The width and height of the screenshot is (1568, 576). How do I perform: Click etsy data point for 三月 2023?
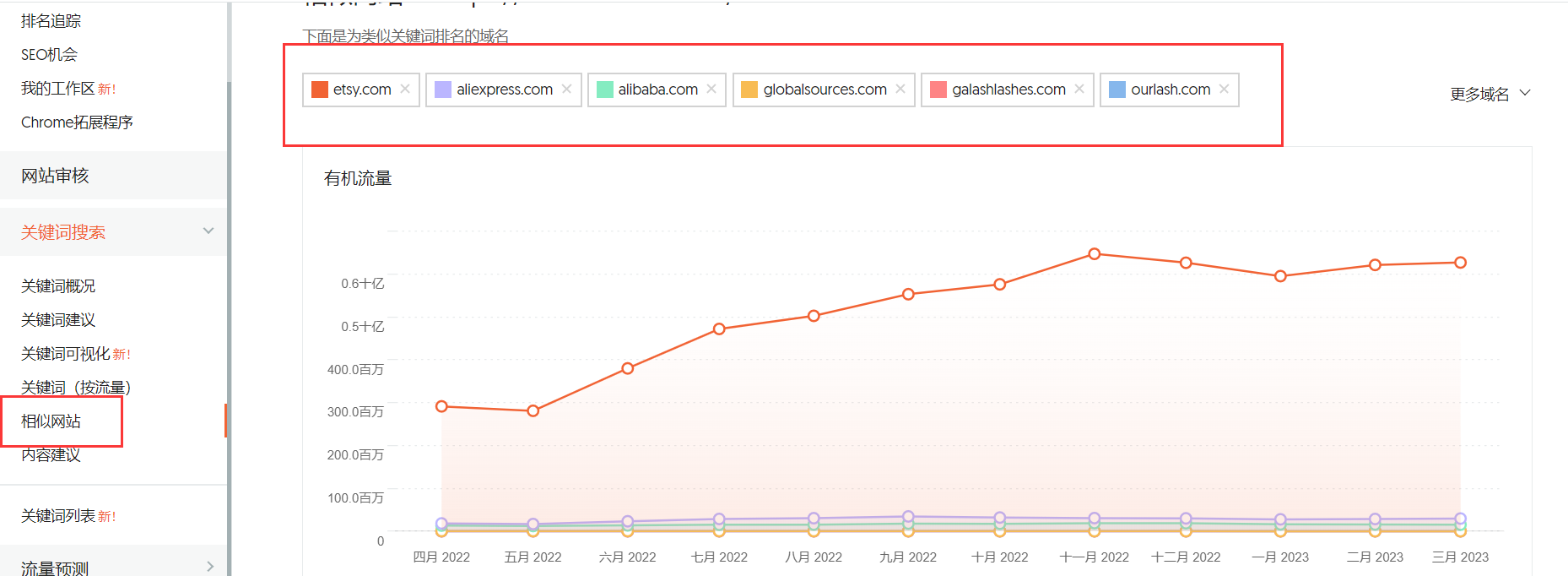[1460, 263]
